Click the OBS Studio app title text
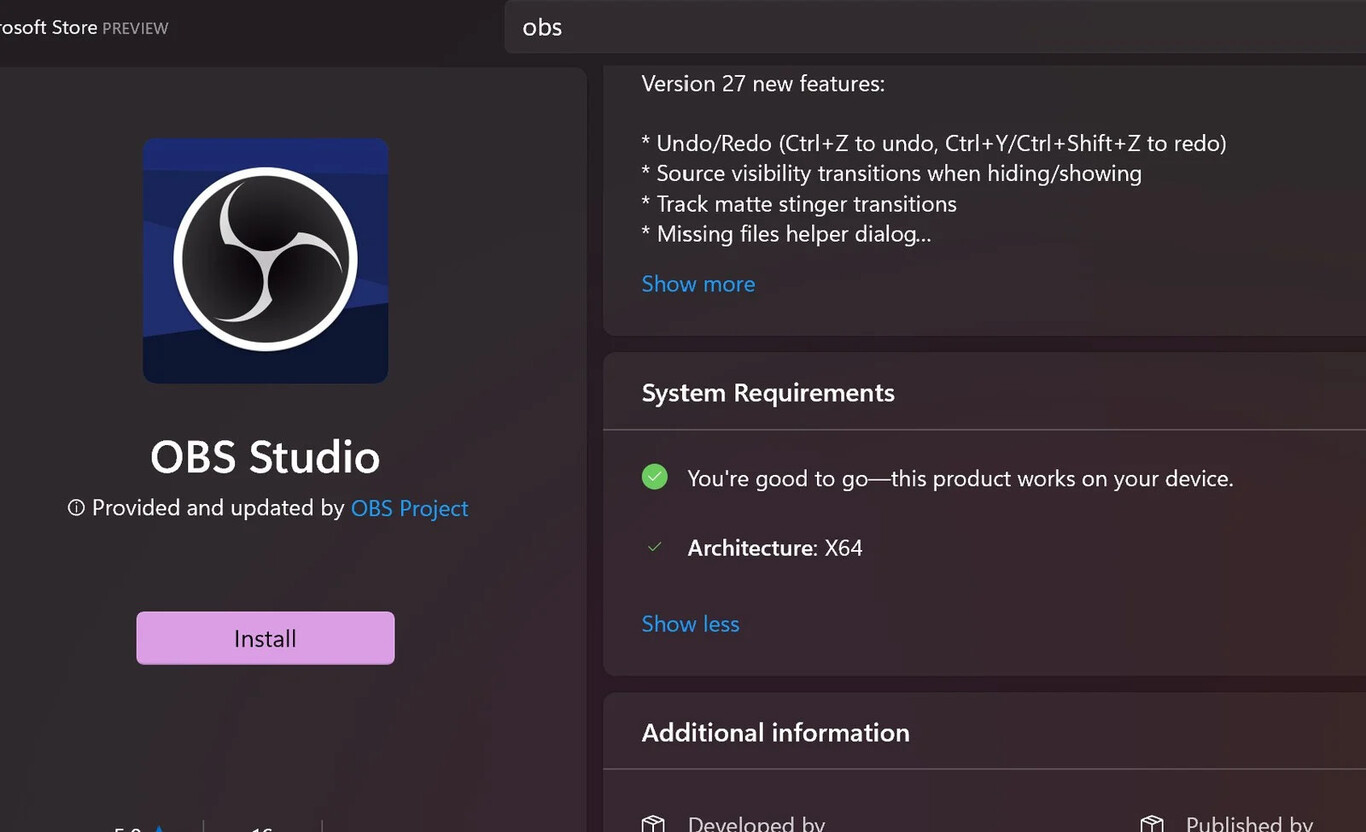 (265, 457)
